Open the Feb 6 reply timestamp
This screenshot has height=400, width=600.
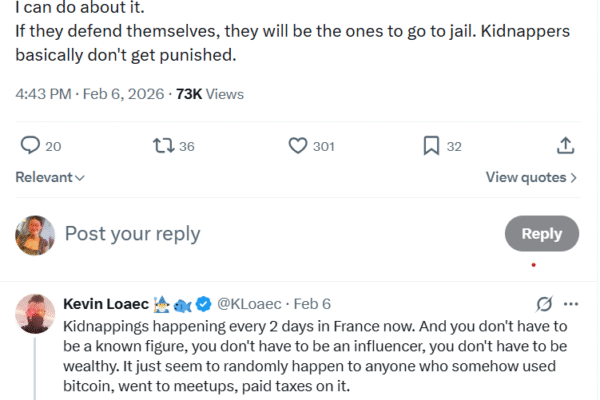tap(313, 303)
